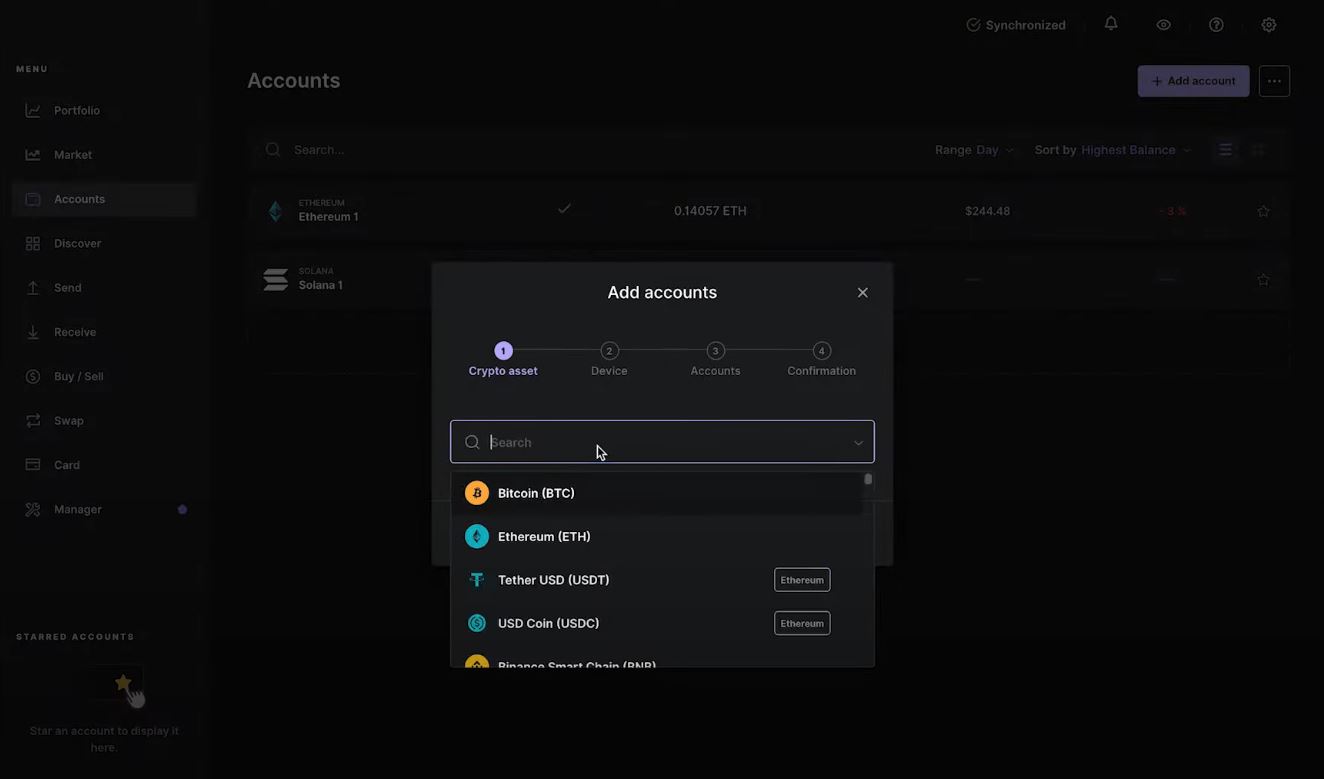Select USD Coin (USDC) option

[x=656, y=623]
